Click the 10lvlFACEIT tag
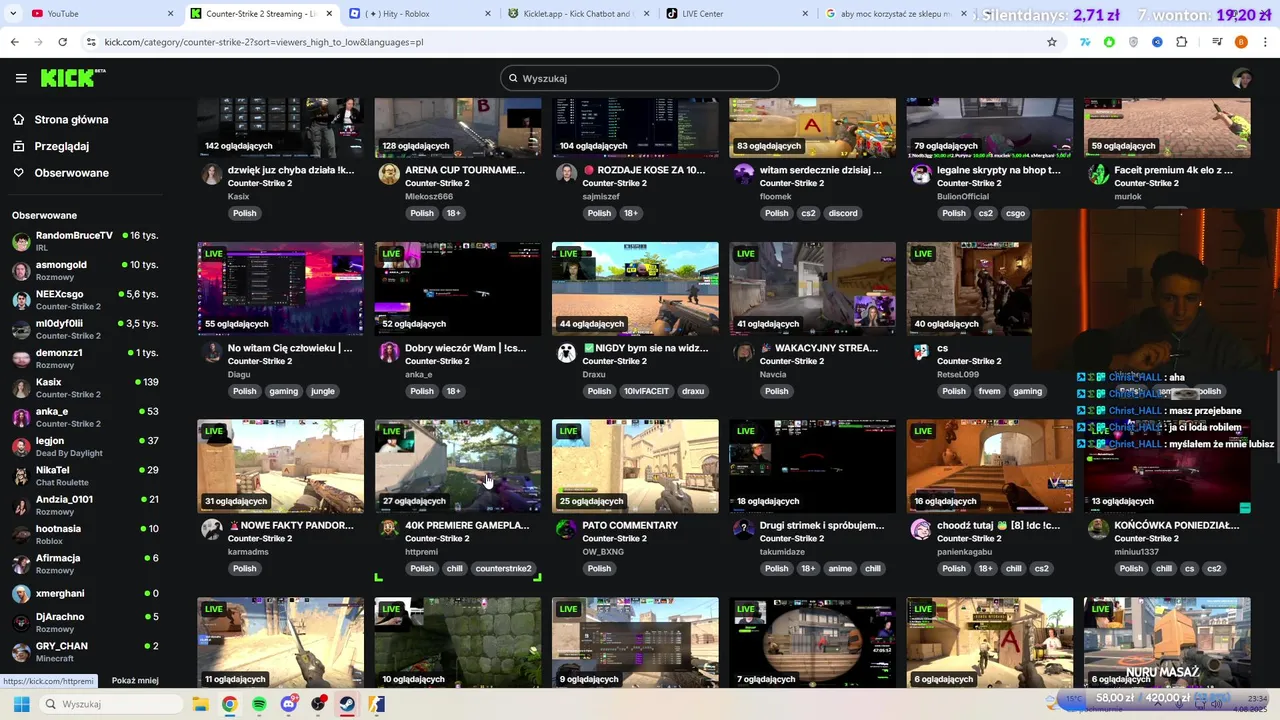This screenshot has height=720, width=1280. click(x=646, y=391)
